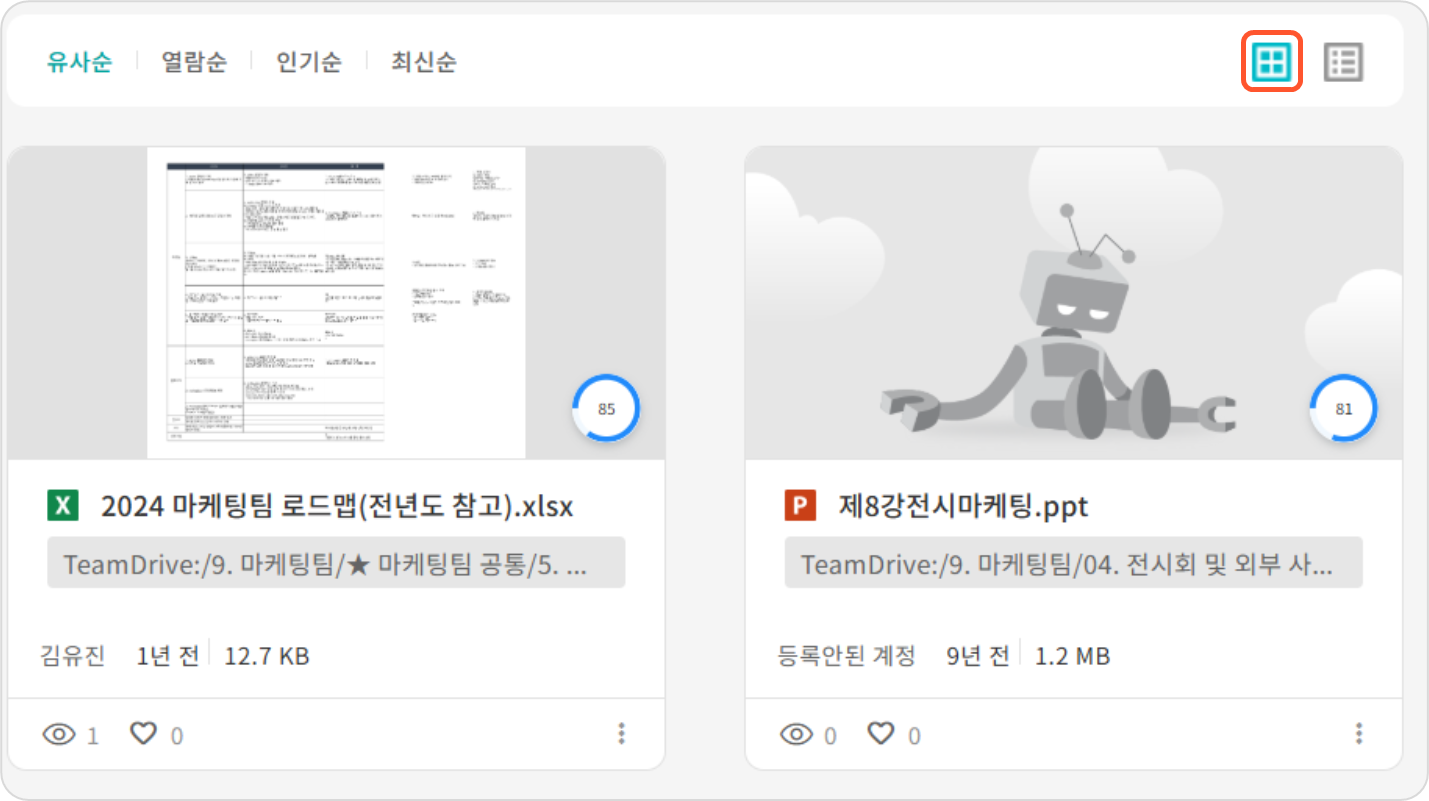Click the eye view icon on the ppt card
Viewport: 1429px width, 801px height.
click(796, 735)
